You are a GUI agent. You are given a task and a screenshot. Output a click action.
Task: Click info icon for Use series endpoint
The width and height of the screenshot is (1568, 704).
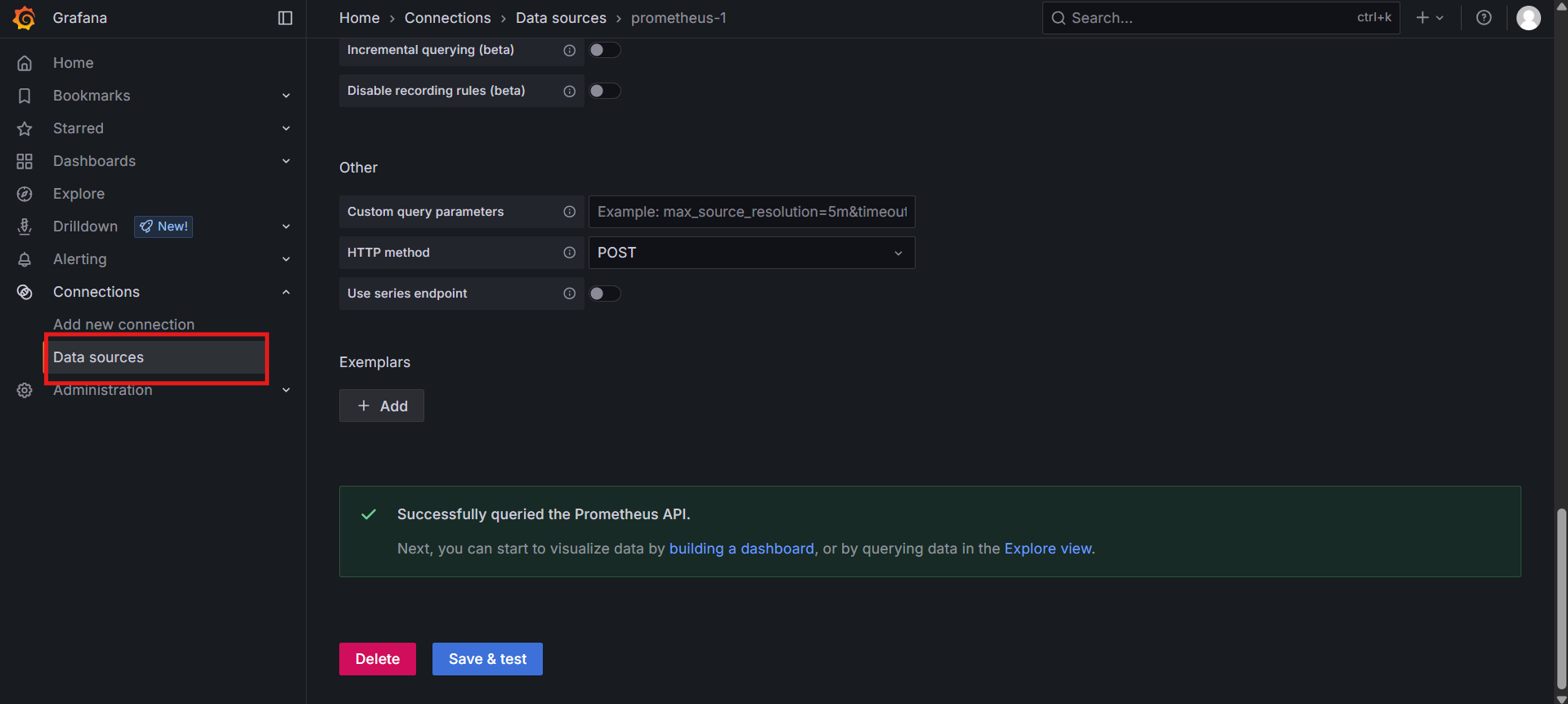pyautogui.click(x=570, y=294)
